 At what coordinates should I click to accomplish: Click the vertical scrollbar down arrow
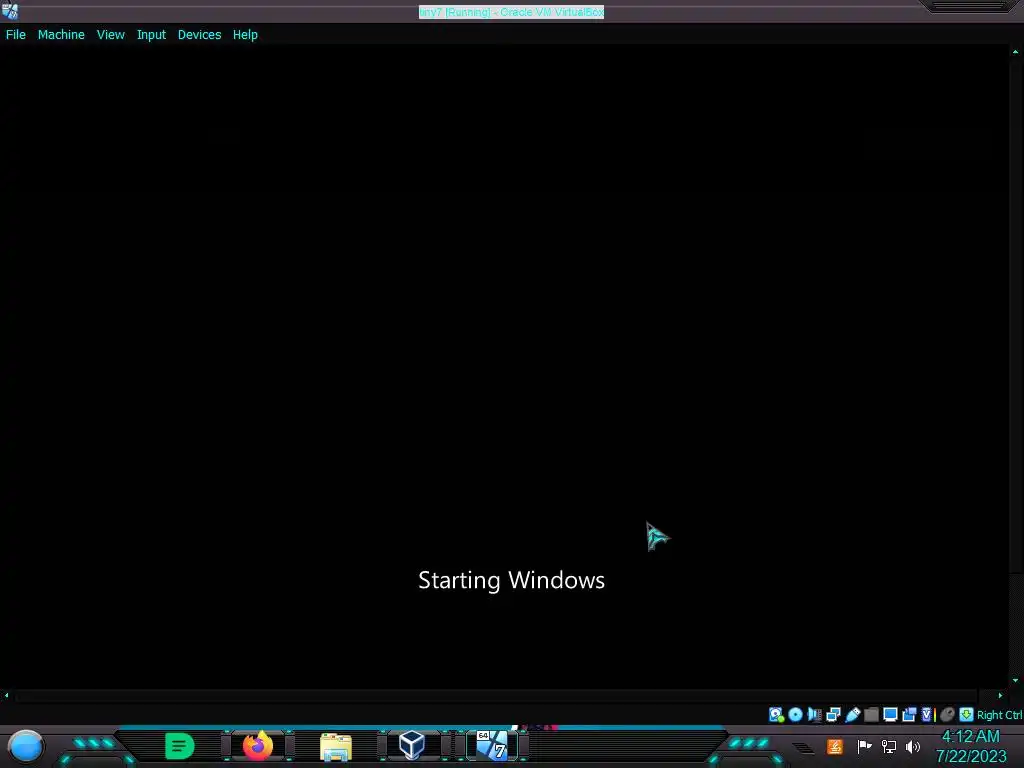point(1015,680)
